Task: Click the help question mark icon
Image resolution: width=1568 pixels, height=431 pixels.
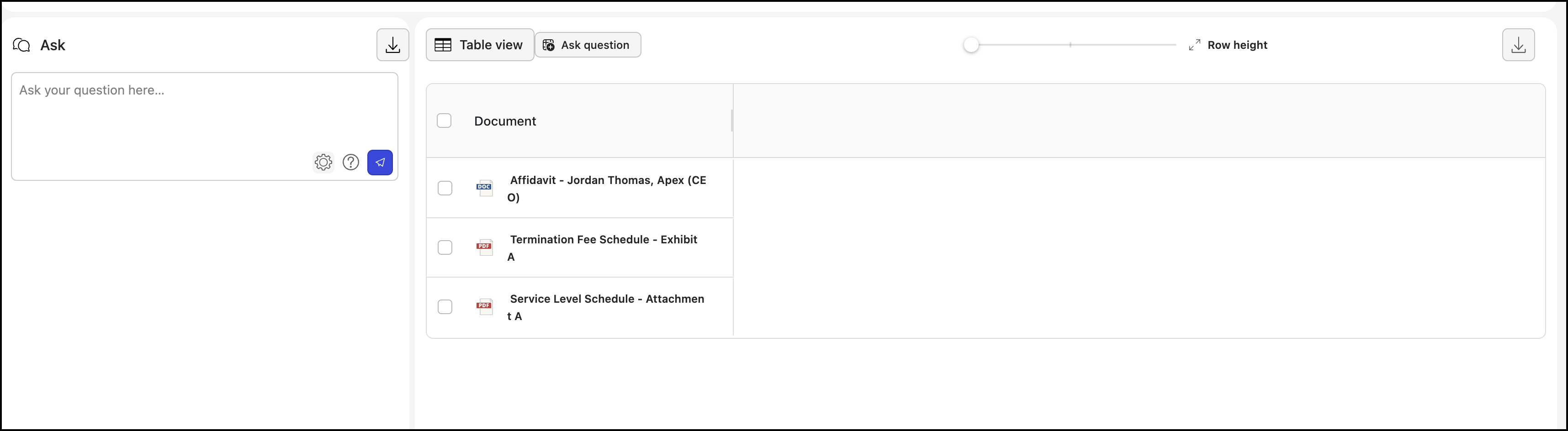Action: point(350,162)
